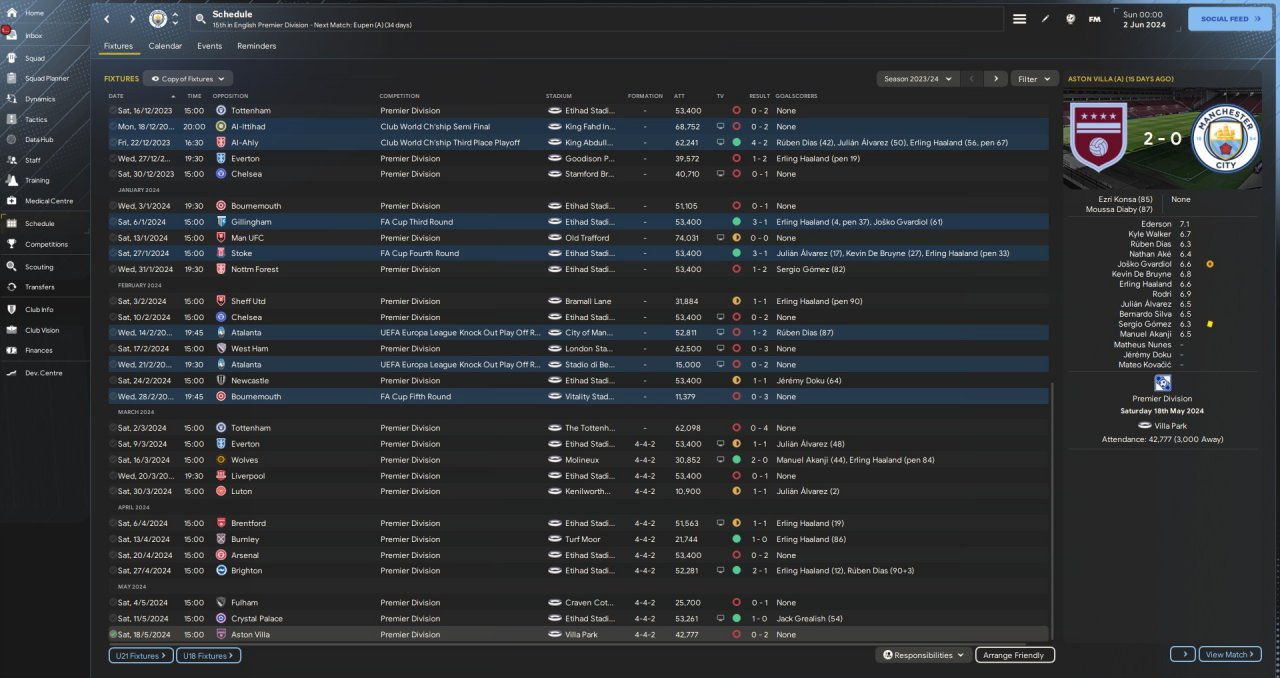Open Competitions in the sidebar

(x=46, y=244)
